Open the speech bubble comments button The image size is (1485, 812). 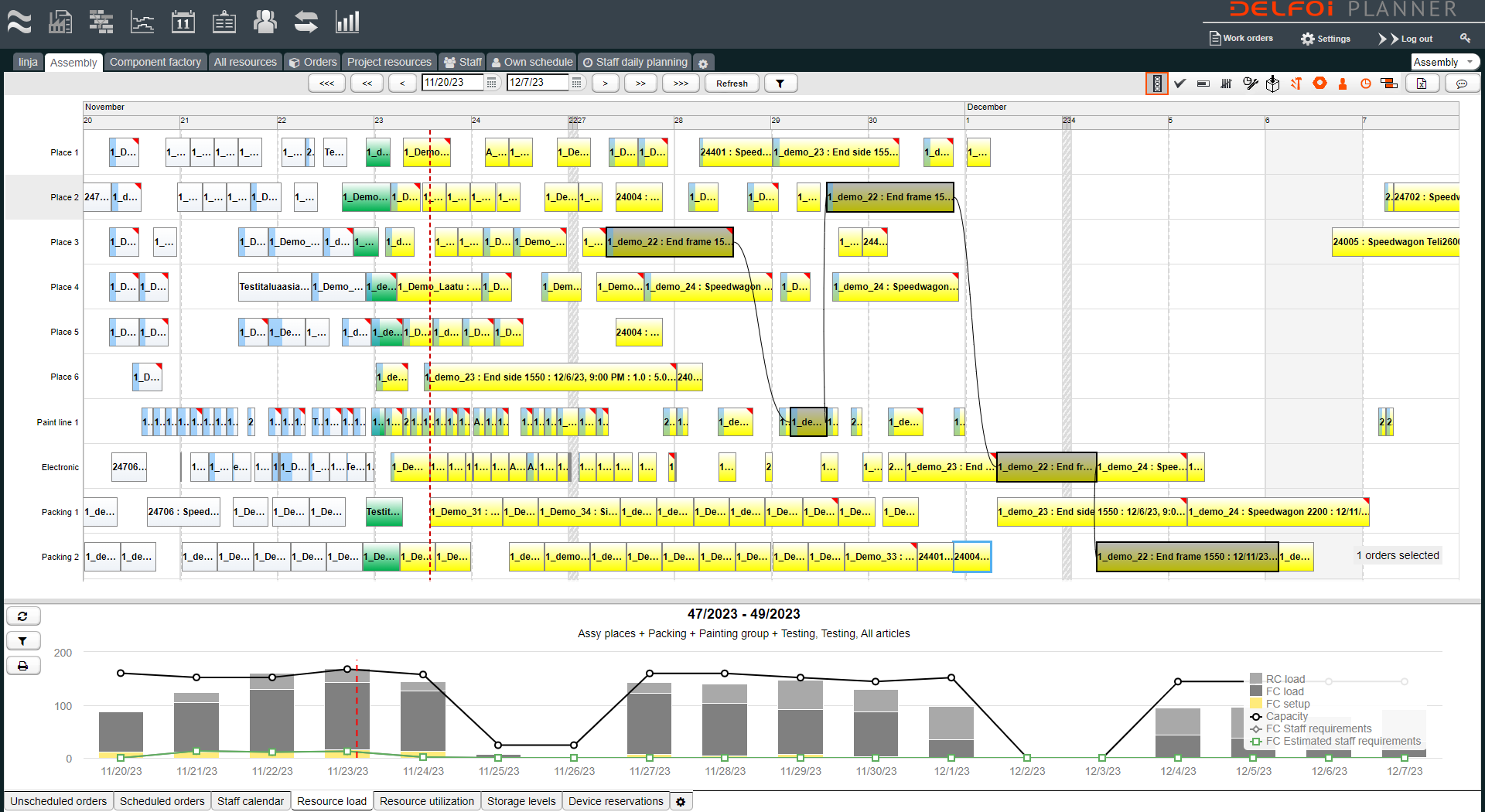click(x=1462, y=84)
